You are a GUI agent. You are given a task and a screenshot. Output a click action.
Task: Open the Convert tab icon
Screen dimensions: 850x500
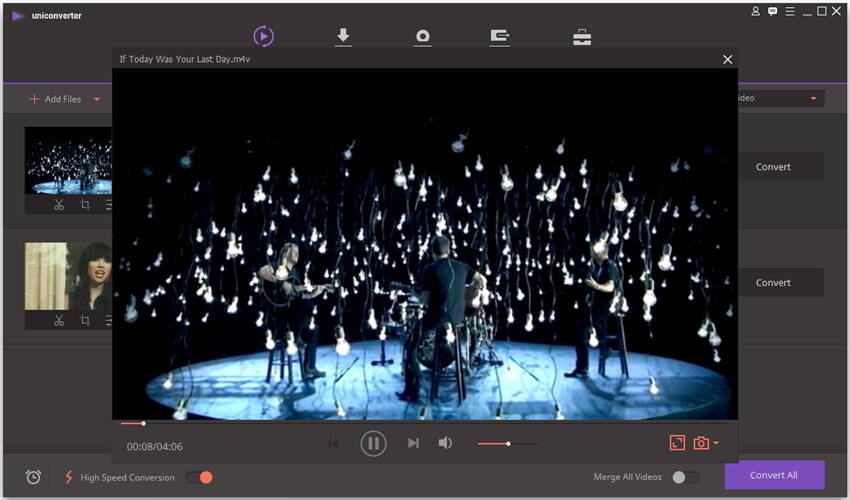click(263, 36)
